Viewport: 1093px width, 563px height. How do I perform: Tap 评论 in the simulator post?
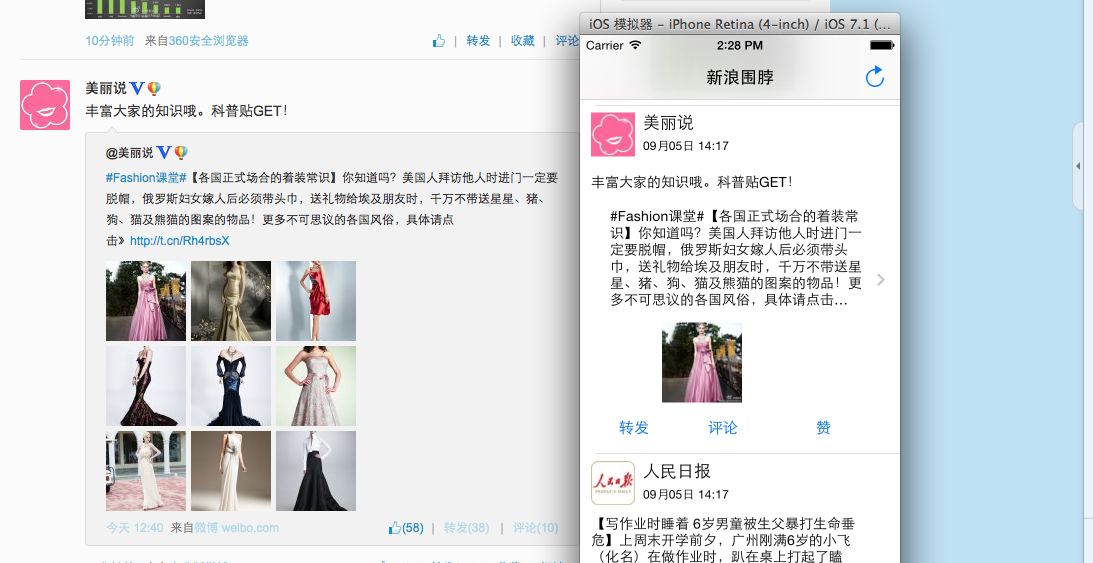click(x=722, y=427)
